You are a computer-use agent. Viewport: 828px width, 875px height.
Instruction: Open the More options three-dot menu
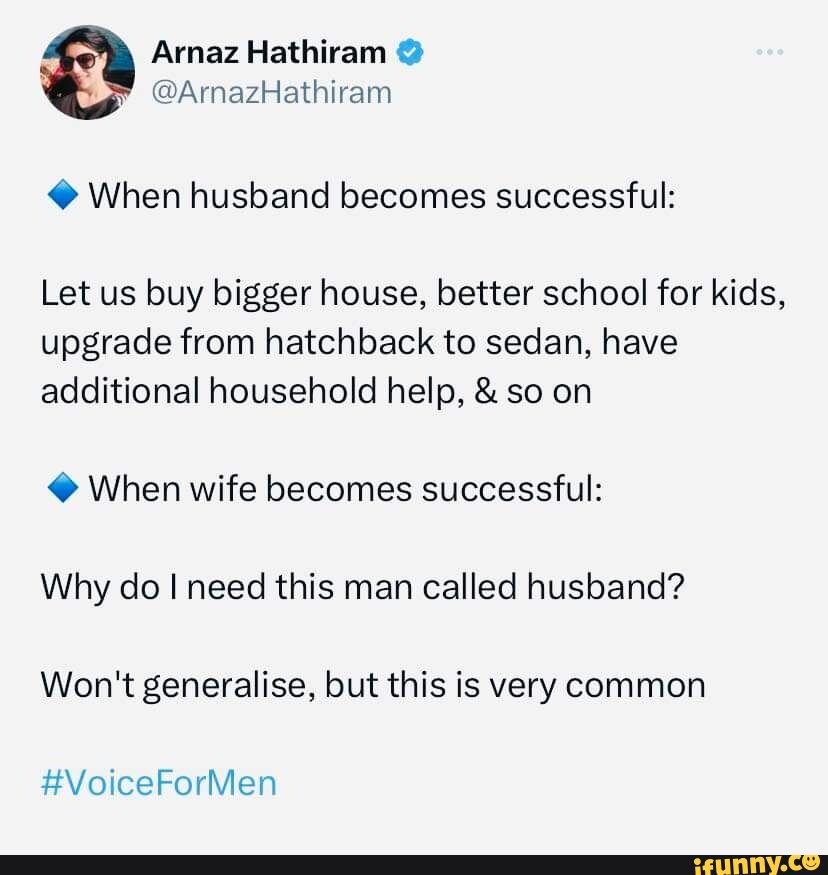coord(770,52)
